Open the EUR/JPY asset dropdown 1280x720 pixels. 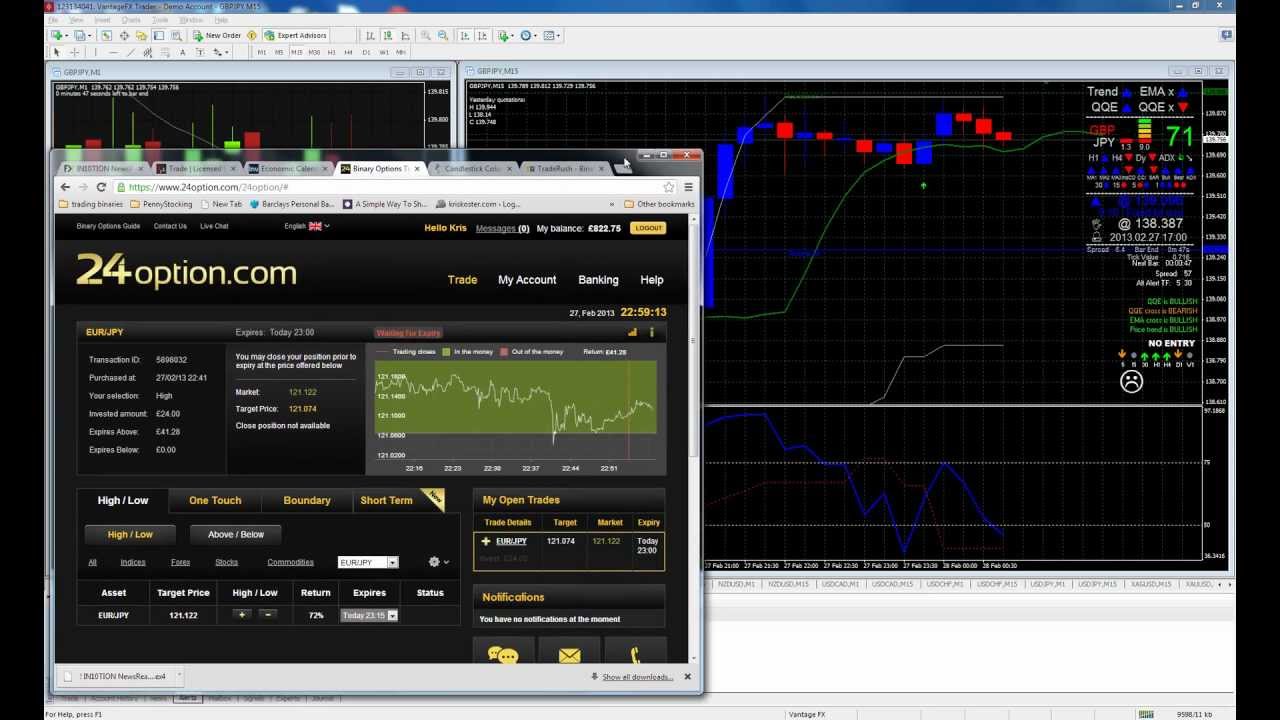368,562
